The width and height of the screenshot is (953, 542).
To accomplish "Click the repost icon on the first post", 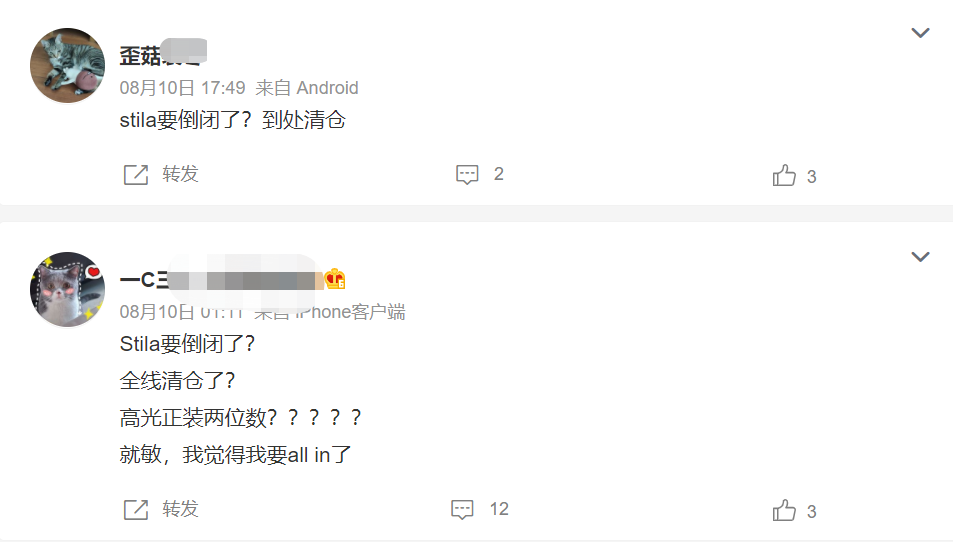I will [x=136, y=174].
